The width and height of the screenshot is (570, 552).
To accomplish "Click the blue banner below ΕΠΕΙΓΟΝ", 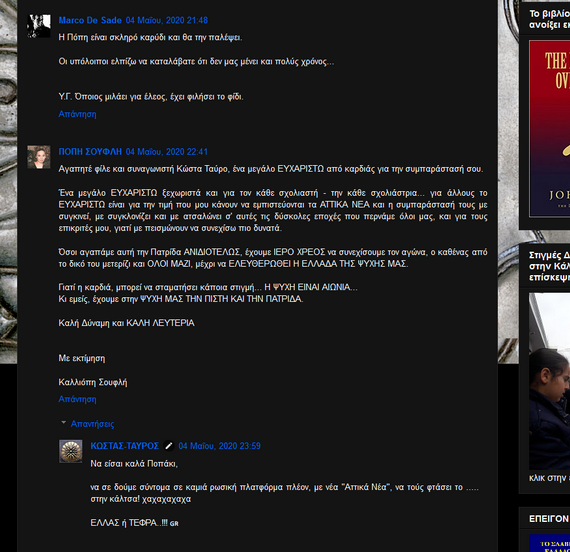I will [549, 543].
